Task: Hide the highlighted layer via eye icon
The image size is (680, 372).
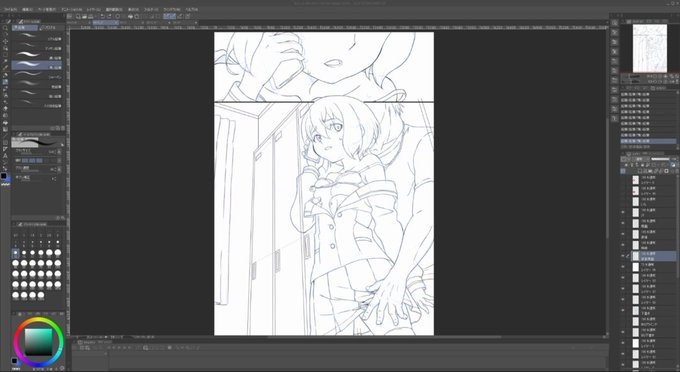Action: (x=623, y=256)
